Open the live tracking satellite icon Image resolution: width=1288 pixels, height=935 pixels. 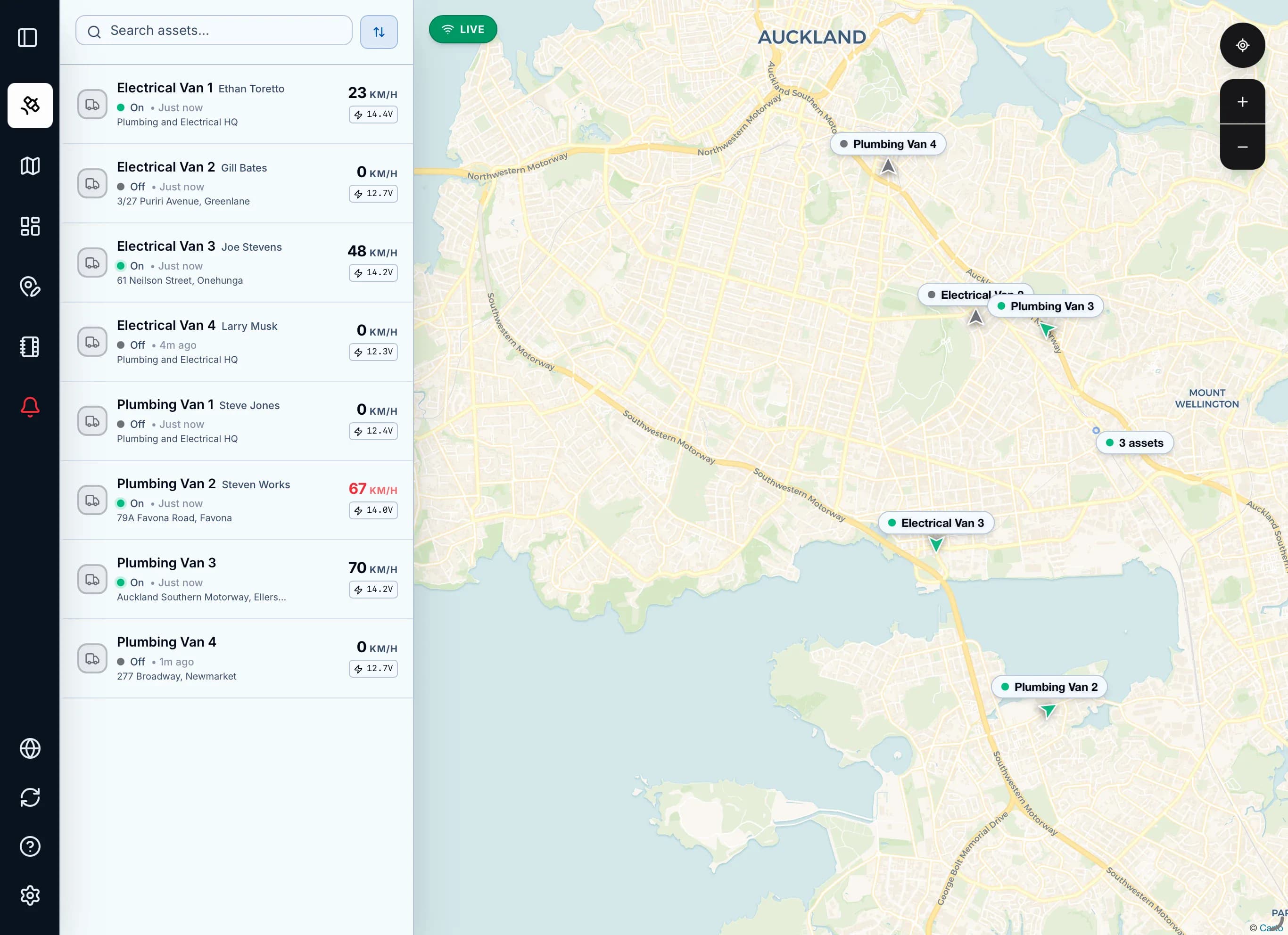coord(30,106)
